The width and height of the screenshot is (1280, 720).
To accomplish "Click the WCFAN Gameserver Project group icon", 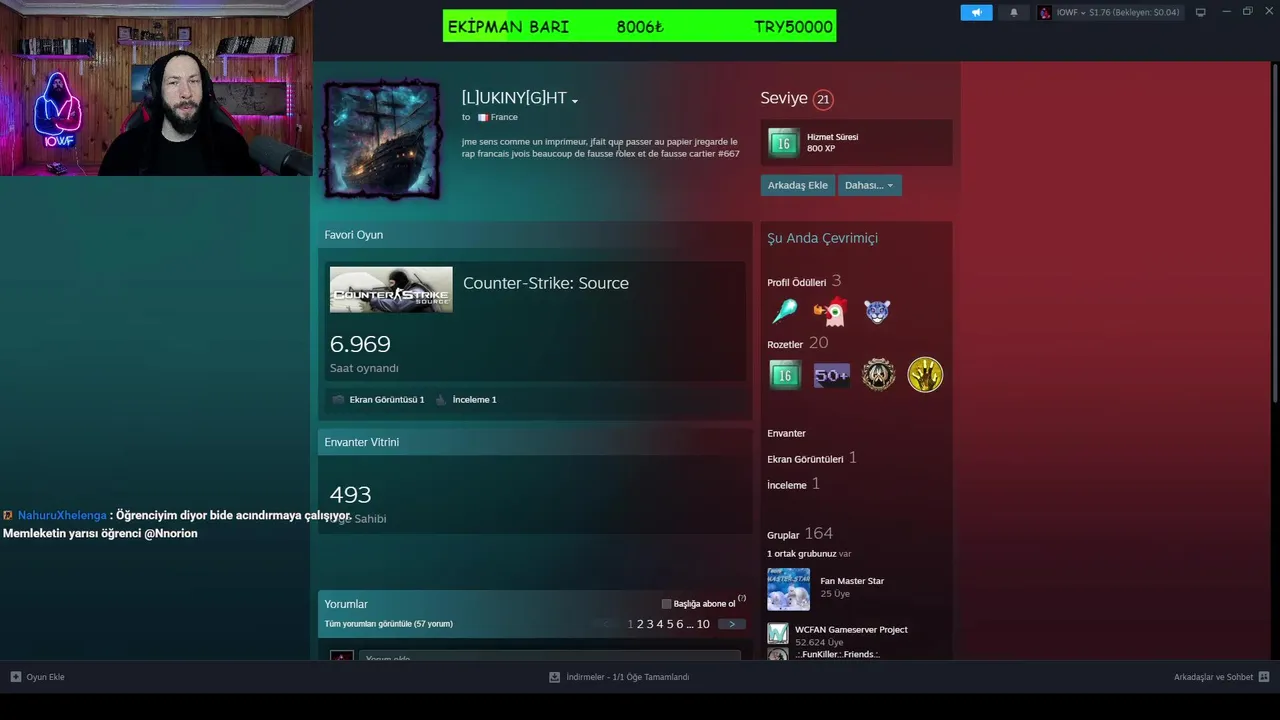I will [x=778, y=633].
